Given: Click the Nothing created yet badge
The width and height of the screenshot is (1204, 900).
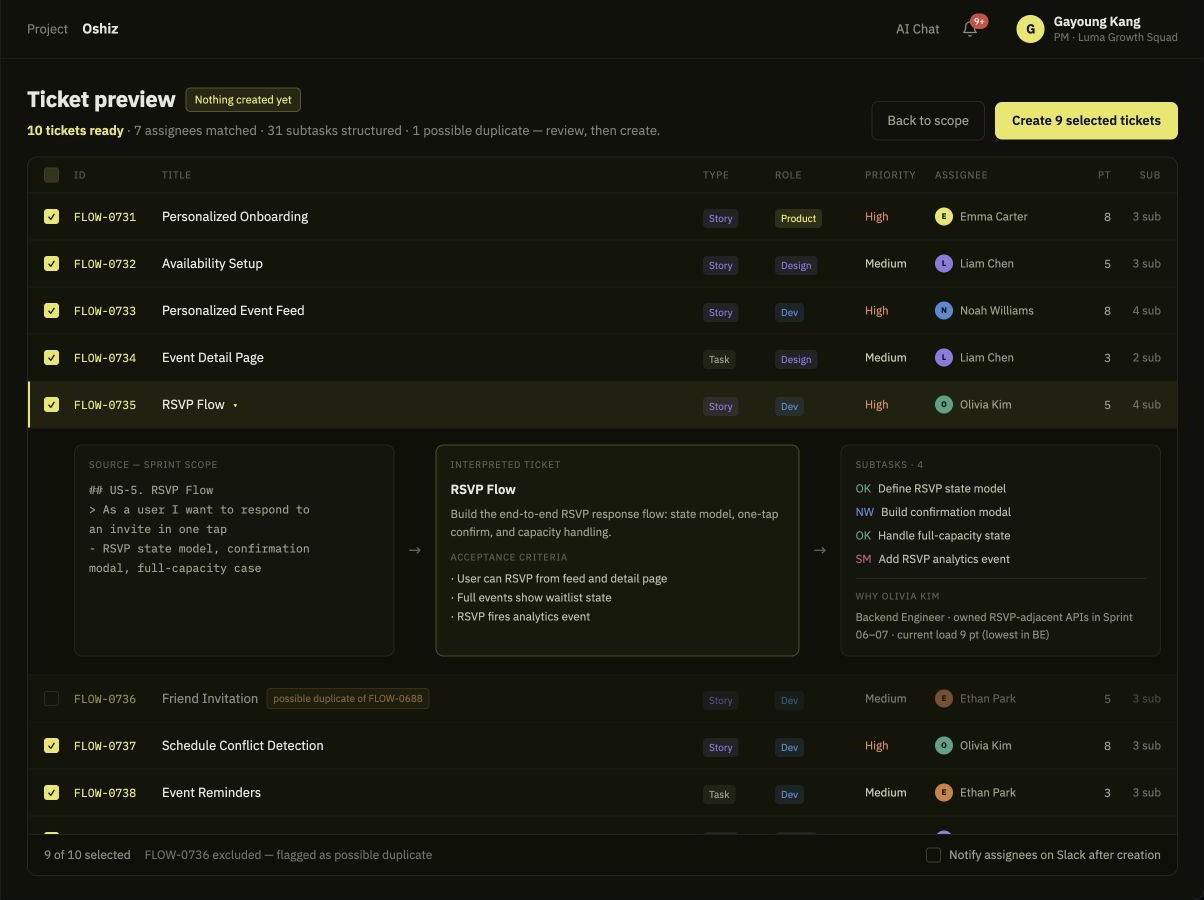Looking at the screenshot, I should pyautogui.click(x=243, y=100).
